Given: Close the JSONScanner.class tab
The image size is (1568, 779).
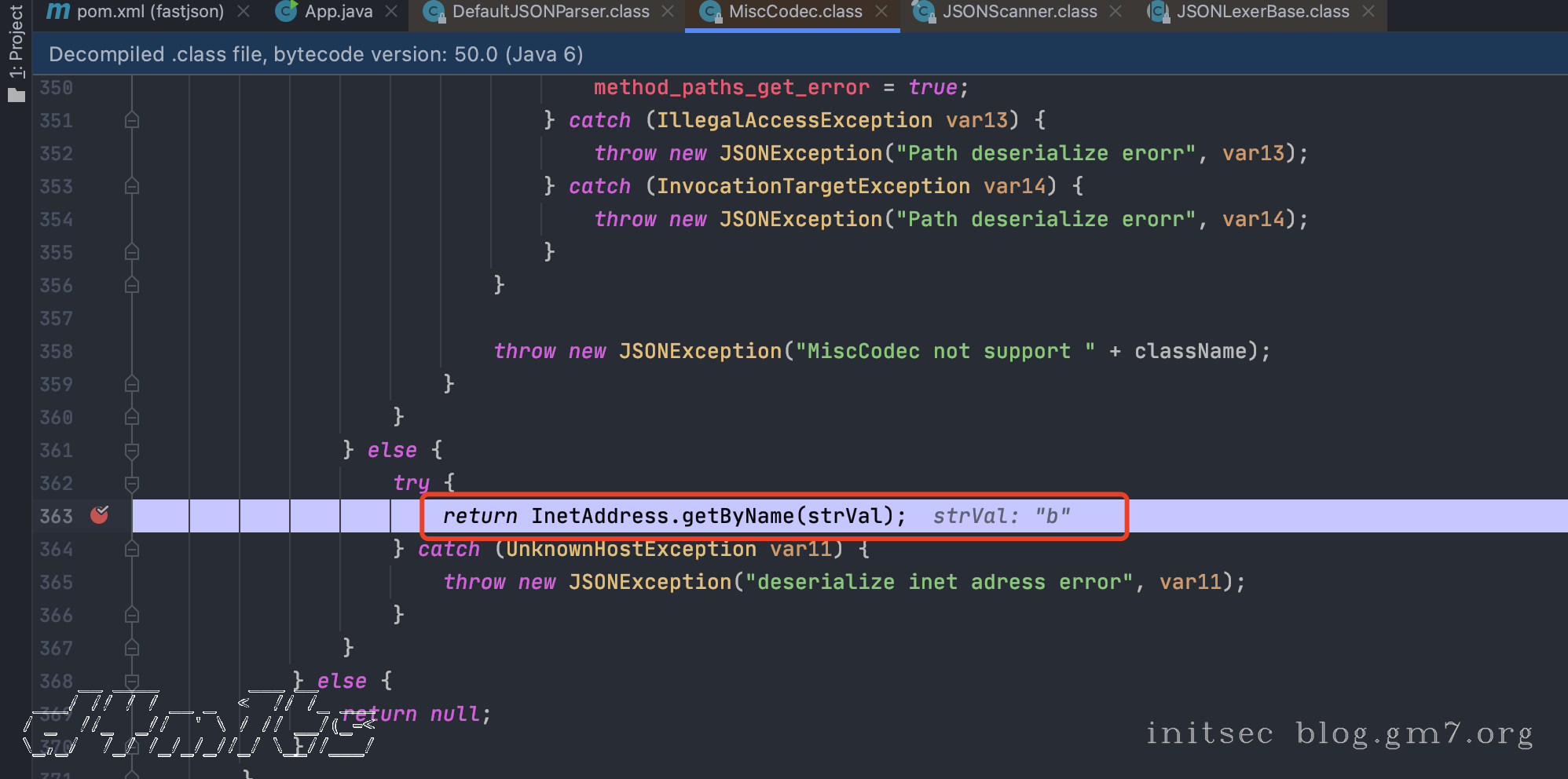Looking at the screenshot, I should click(1116, 12).
